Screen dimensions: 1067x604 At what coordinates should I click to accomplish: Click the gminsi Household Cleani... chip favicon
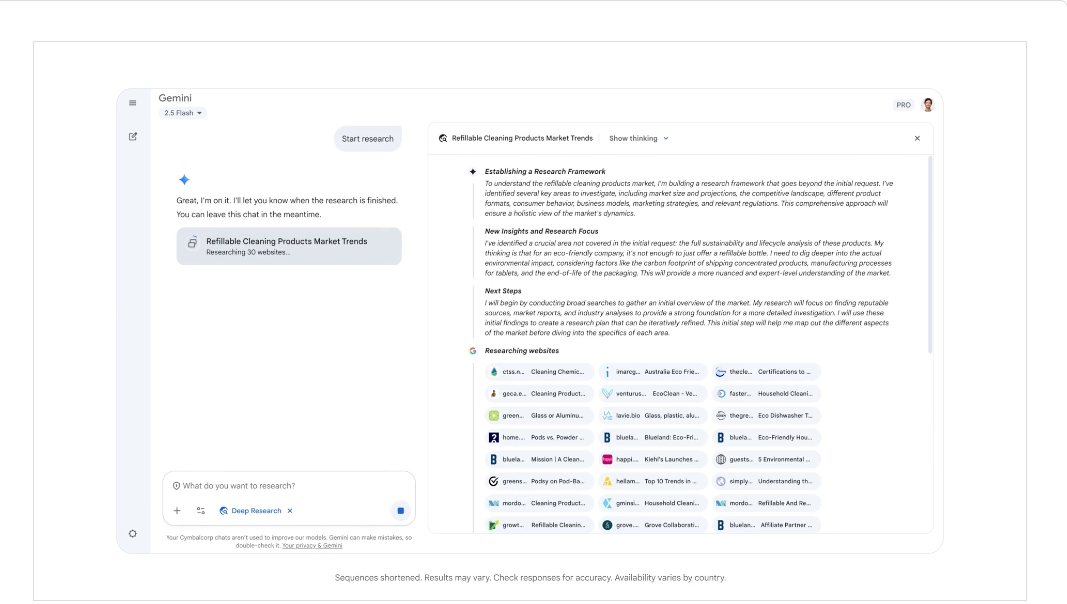(608, 503)
